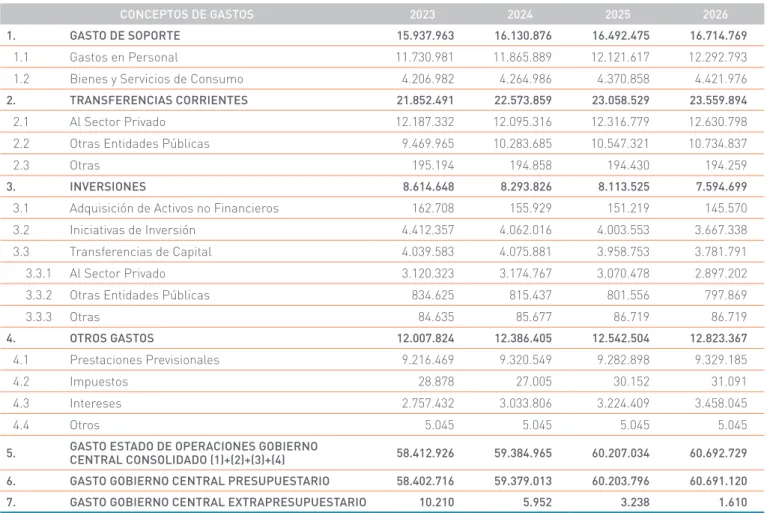Viewport: 767px width, 513px height.
Task: Select GASTO GOBIERNO CENTRAL PRESUPUESTARIO row
Action: (x=382, y=481)
